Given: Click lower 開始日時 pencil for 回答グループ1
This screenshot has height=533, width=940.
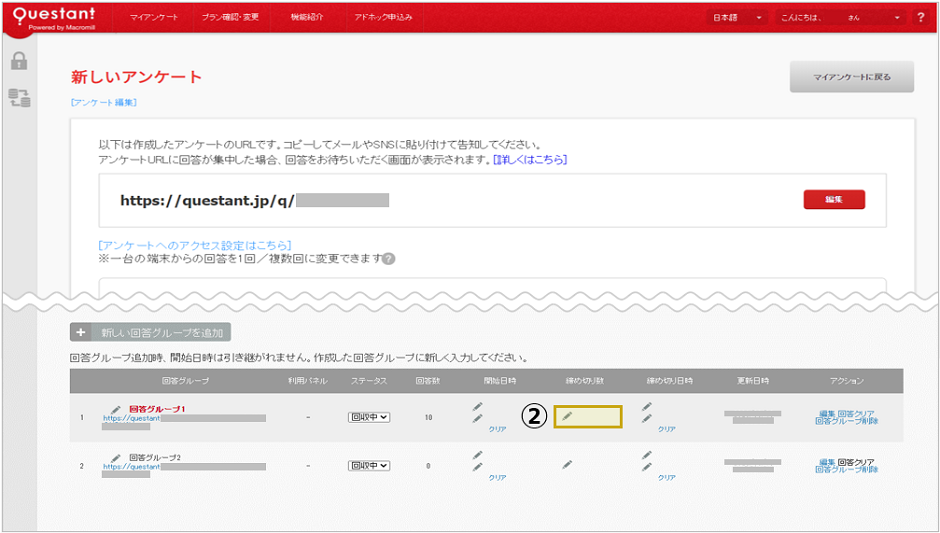Looking at the screenshot, I should (477, 418).
